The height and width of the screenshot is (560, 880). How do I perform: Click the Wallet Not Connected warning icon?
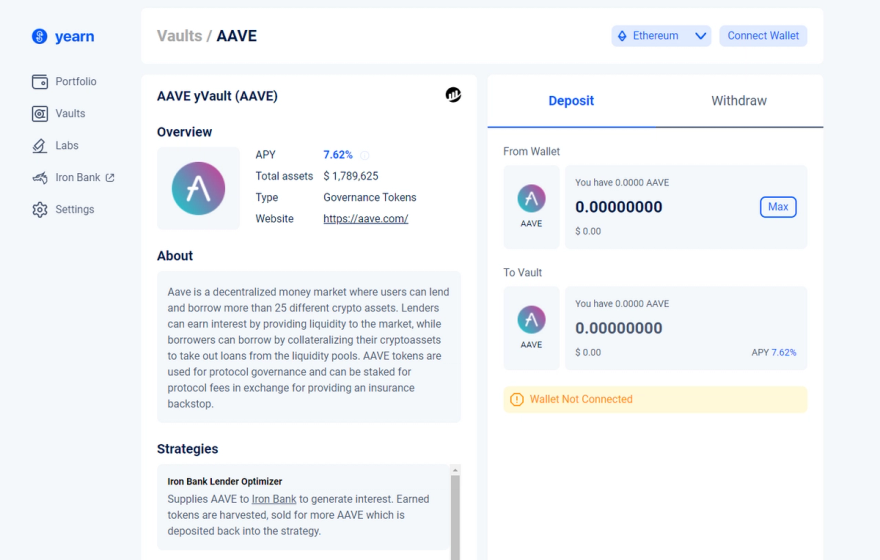(516, 400)
